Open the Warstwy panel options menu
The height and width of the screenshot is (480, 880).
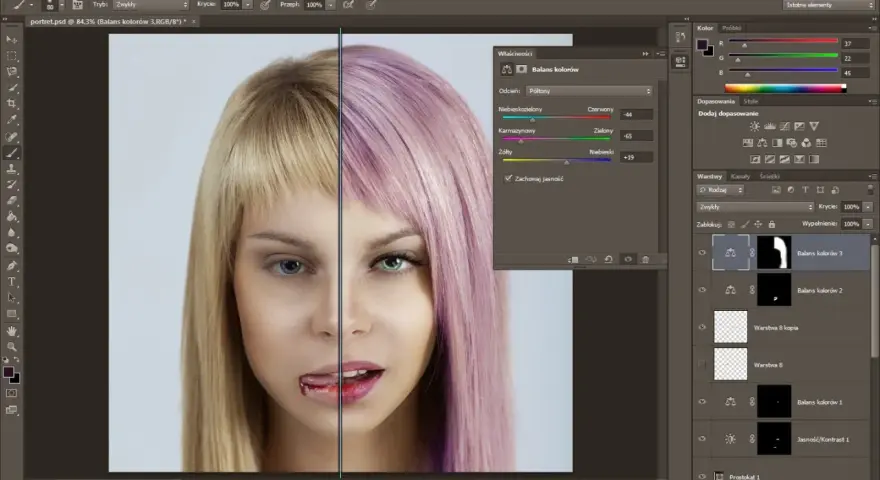pyautogui.click(x=872, y=176)
